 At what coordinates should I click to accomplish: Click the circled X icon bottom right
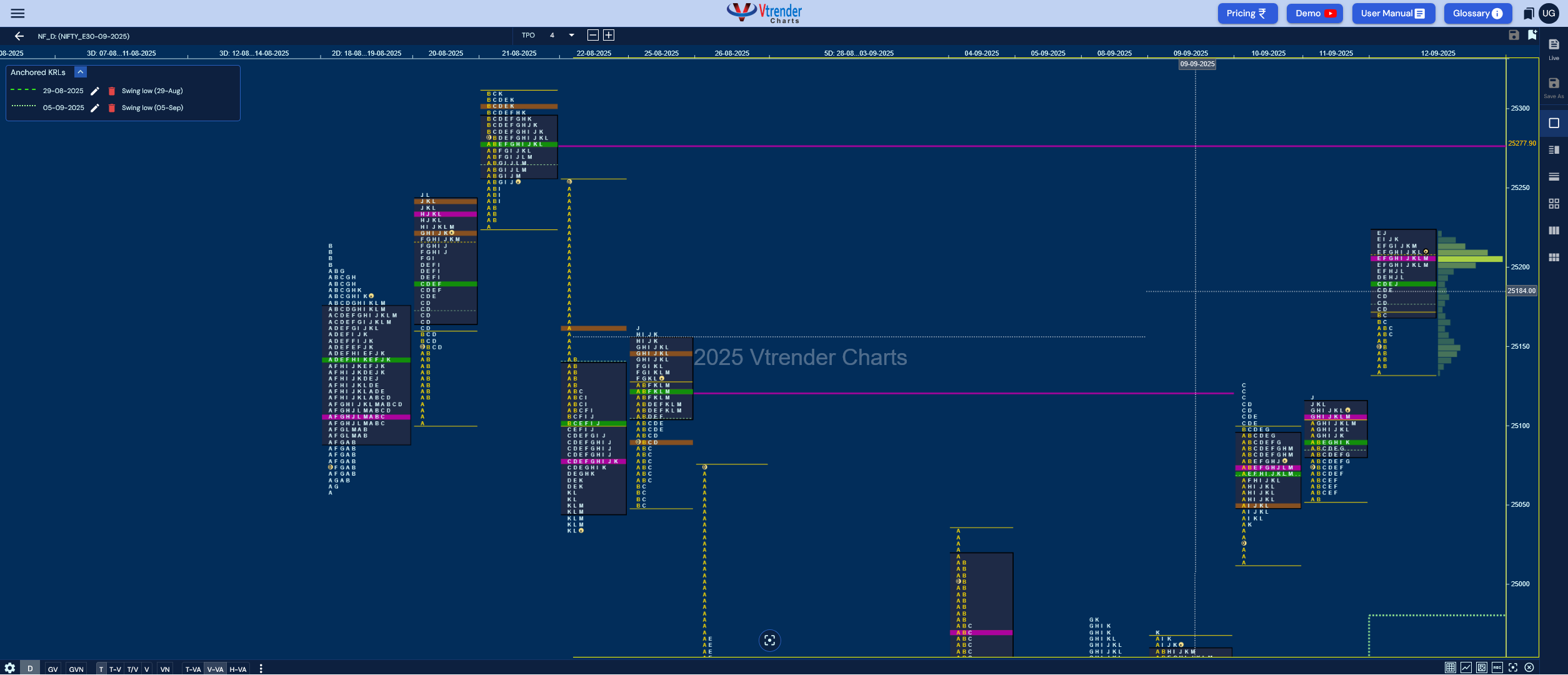pos(1529,667)
